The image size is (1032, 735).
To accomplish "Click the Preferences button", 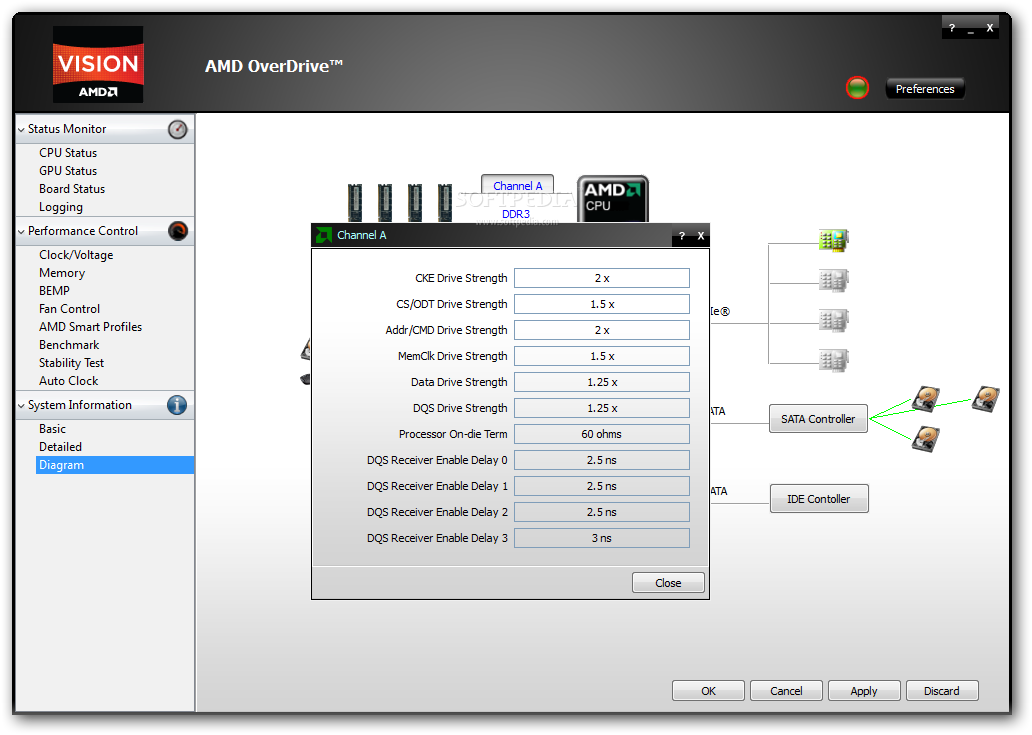I will coord(925,89).
